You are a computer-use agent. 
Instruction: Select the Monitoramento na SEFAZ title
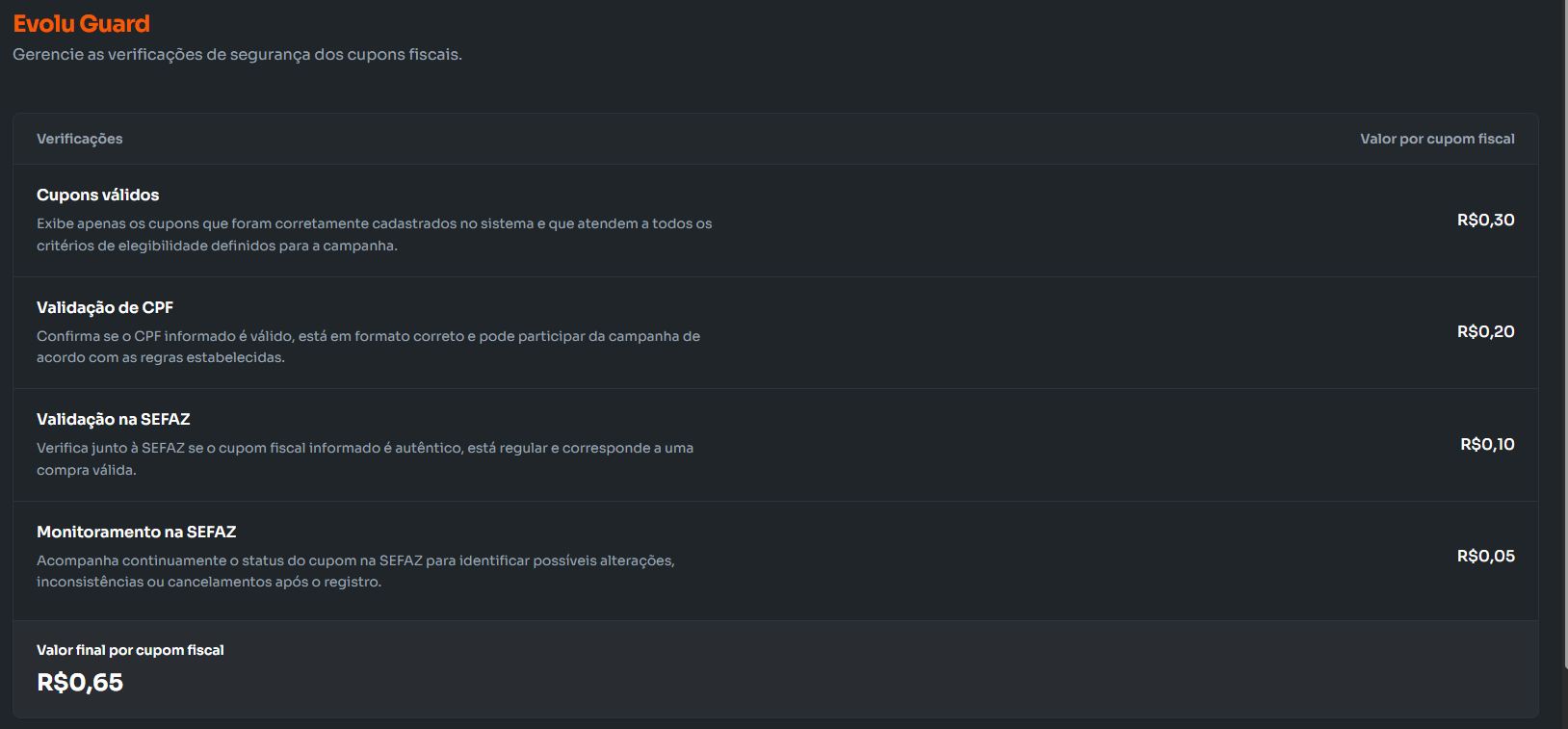tap(137, 532)
